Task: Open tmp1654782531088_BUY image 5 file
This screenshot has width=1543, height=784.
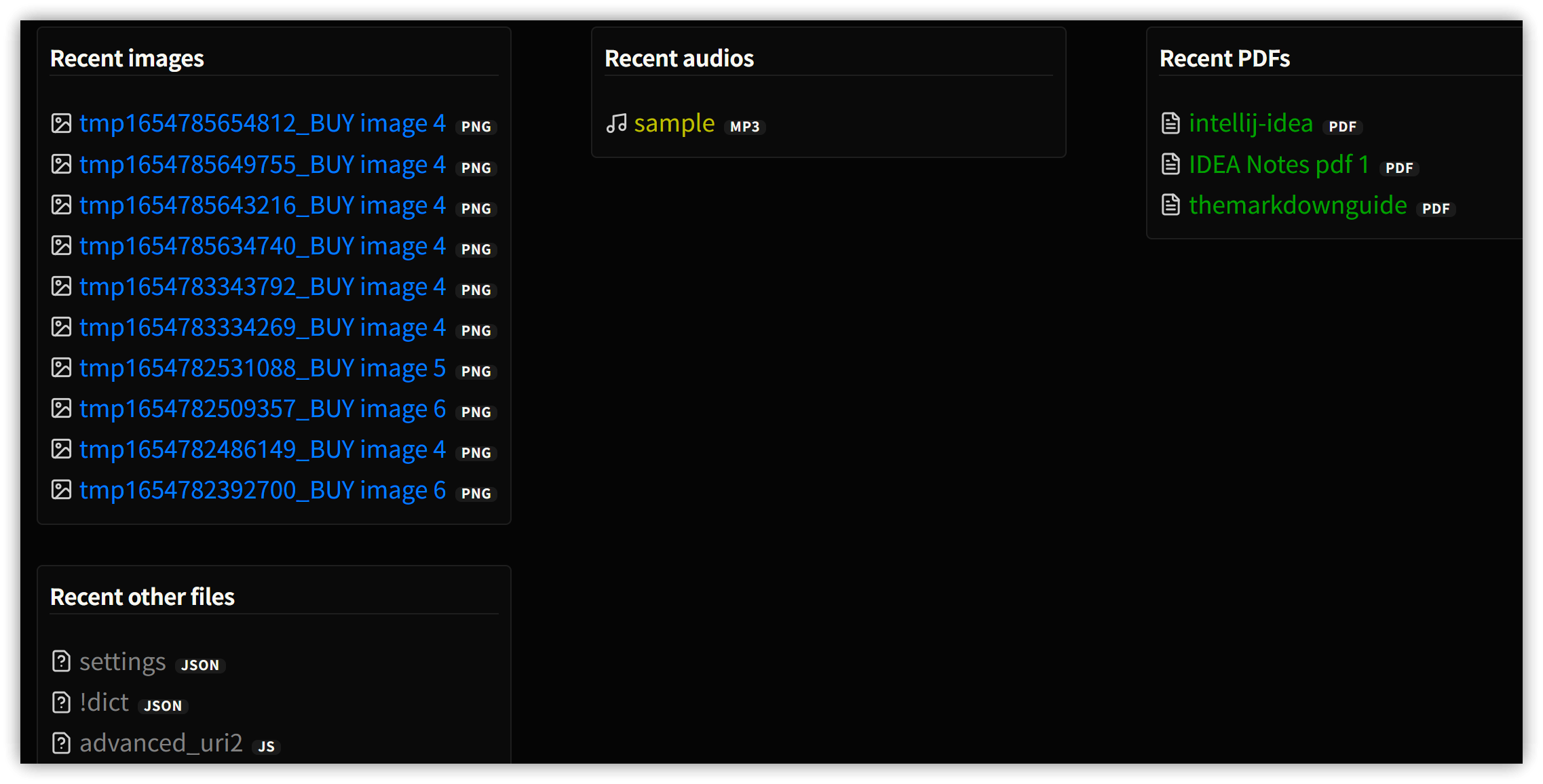Action: click(x=262, y=368)
